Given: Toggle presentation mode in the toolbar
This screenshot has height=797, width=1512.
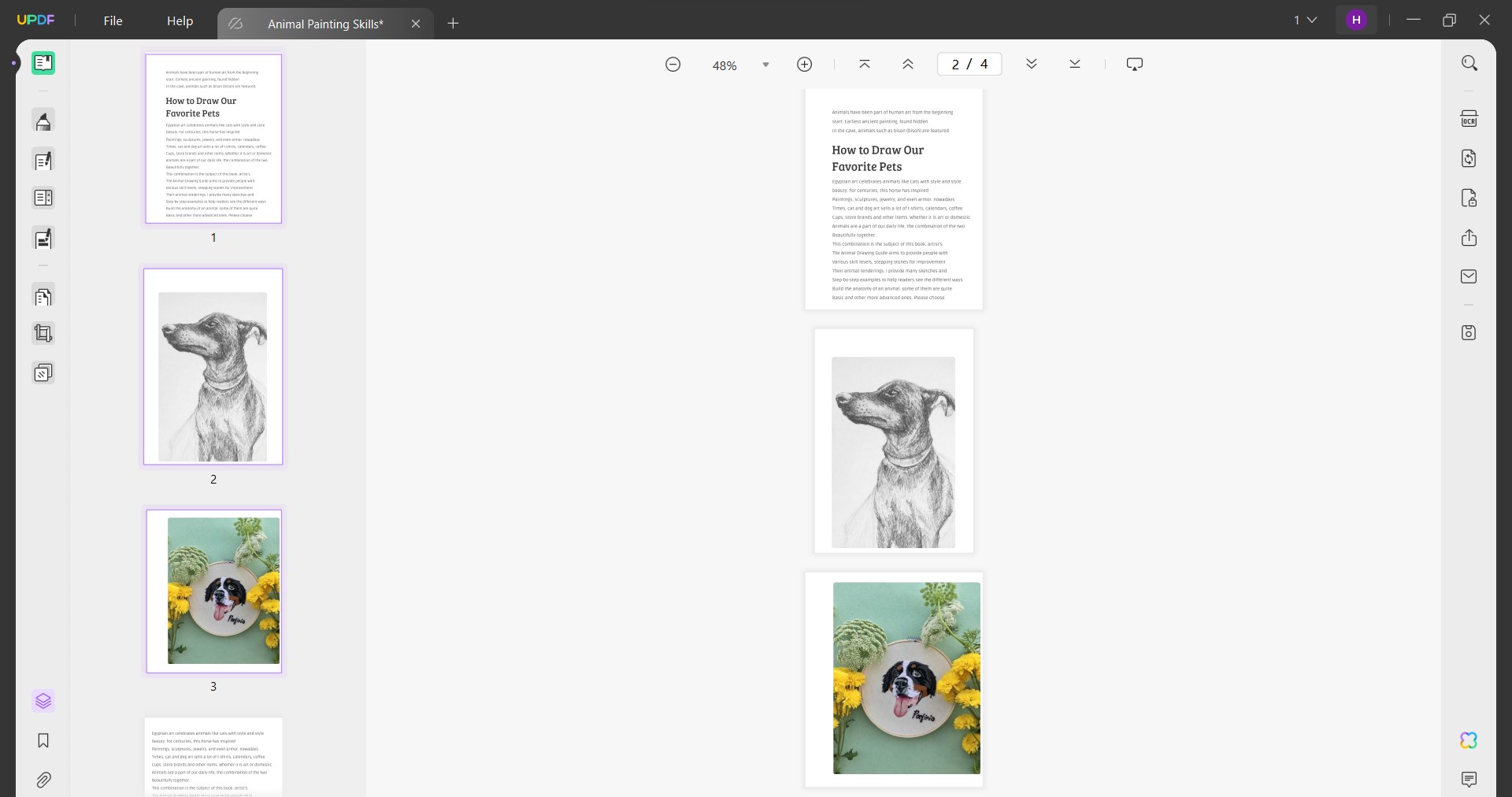Looking at the screenshot, I should pos(1134,64).
